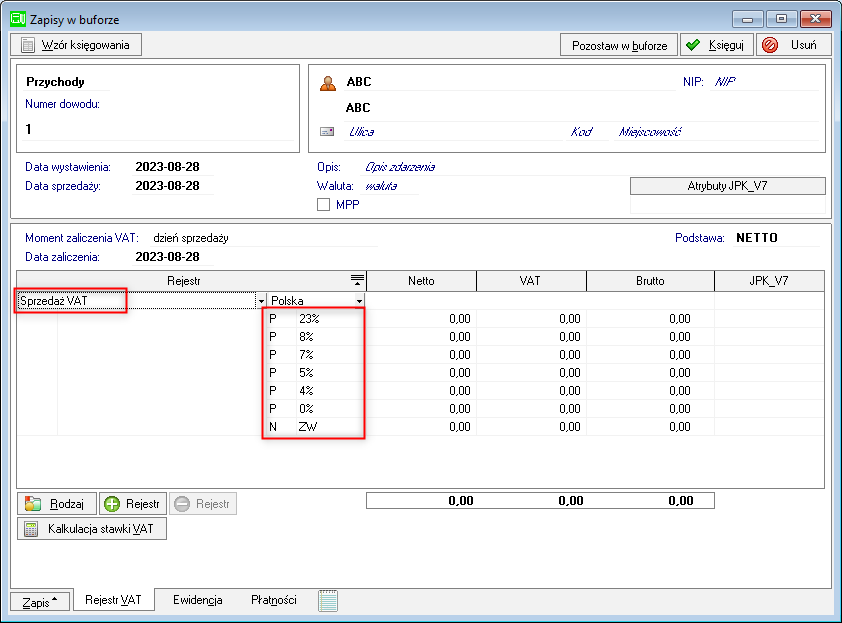Viewport: 842px width, 623px height.
Task: Click the first ABC contractor name field
Action: point(510,82)
